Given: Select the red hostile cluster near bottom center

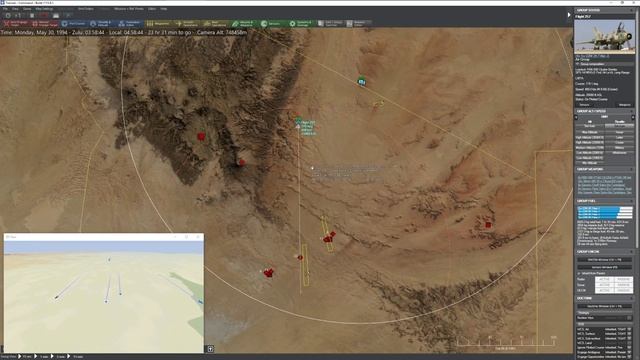Looking at the screenshot, I should 268,273.
